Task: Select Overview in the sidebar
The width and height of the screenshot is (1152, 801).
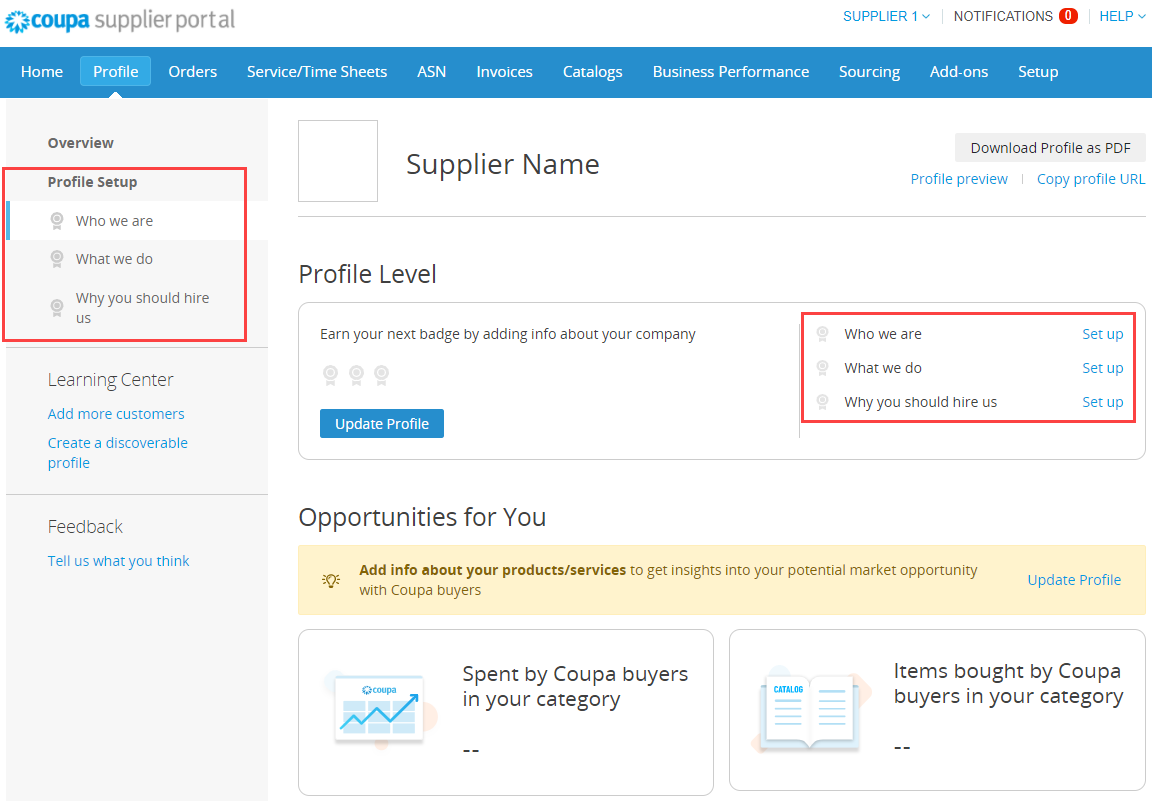Action: (x=81, y=143)
